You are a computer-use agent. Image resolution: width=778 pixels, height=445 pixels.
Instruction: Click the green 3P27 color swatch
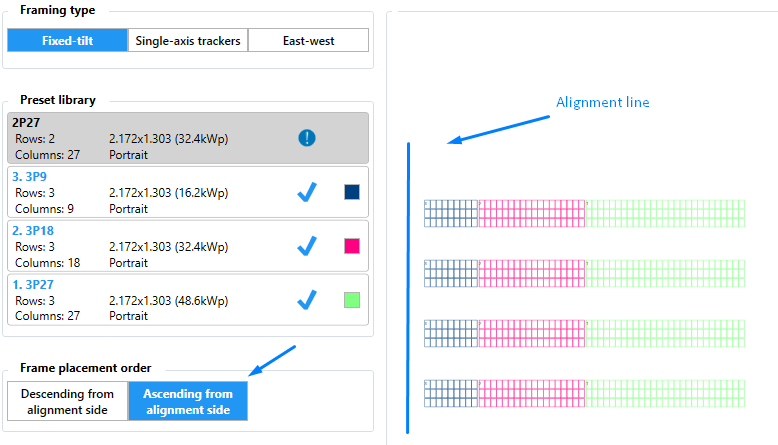click(x=352, y=299)
